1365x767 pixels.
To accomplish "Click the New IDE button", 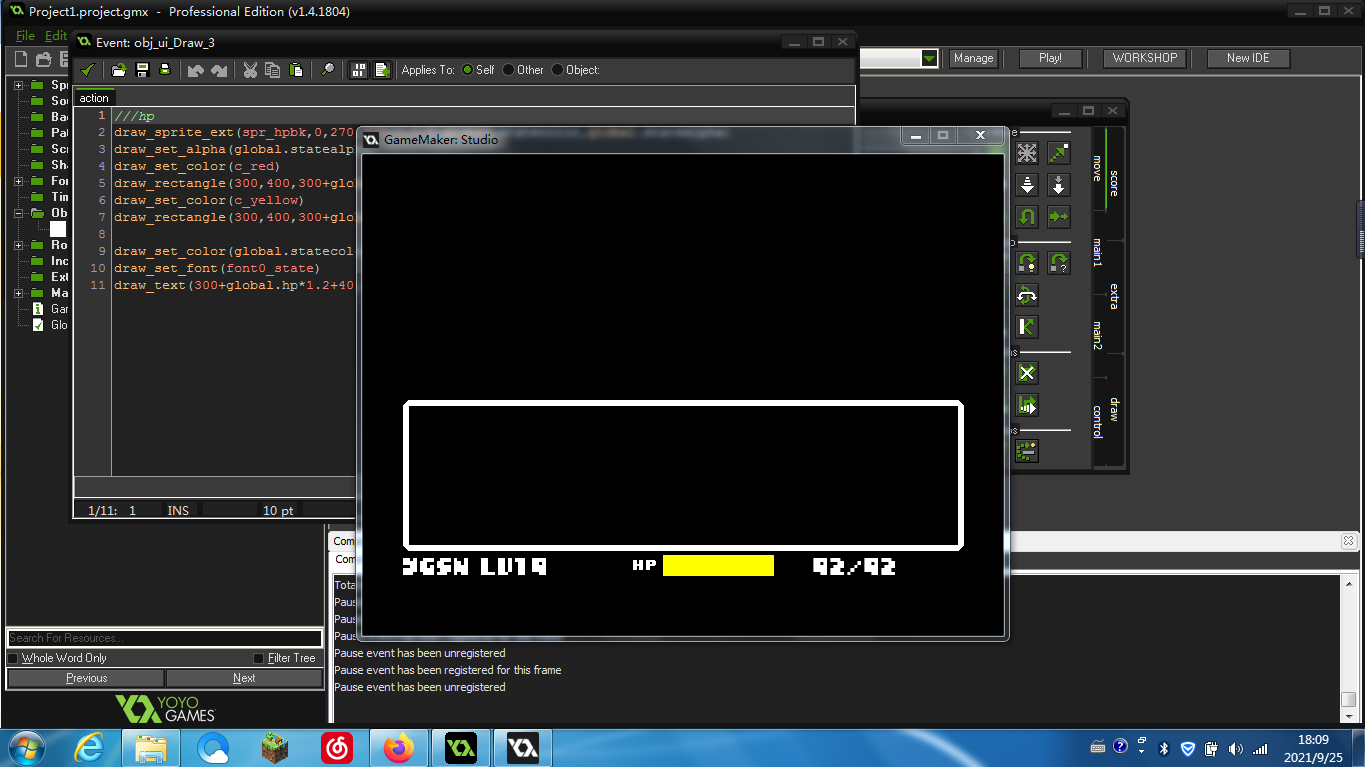I will click(1248, 58).
